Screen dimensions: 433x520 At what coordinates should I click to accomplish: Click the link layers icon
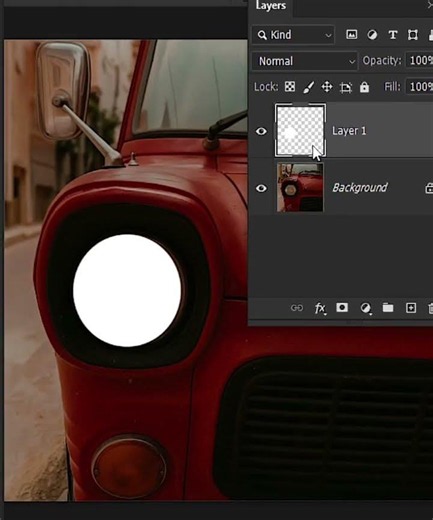297,308
